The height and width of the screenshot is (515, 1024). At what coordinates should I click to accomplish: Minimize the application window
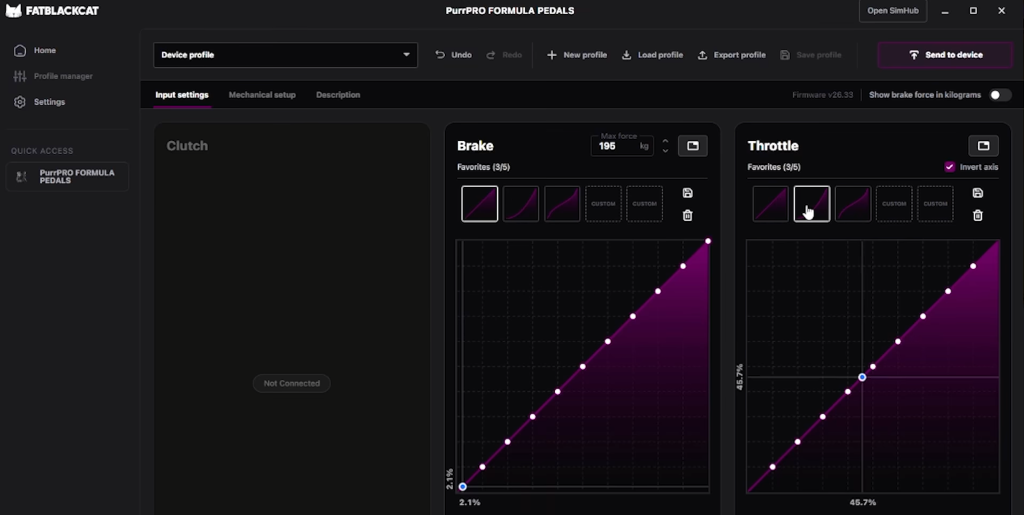click(945, 11)
